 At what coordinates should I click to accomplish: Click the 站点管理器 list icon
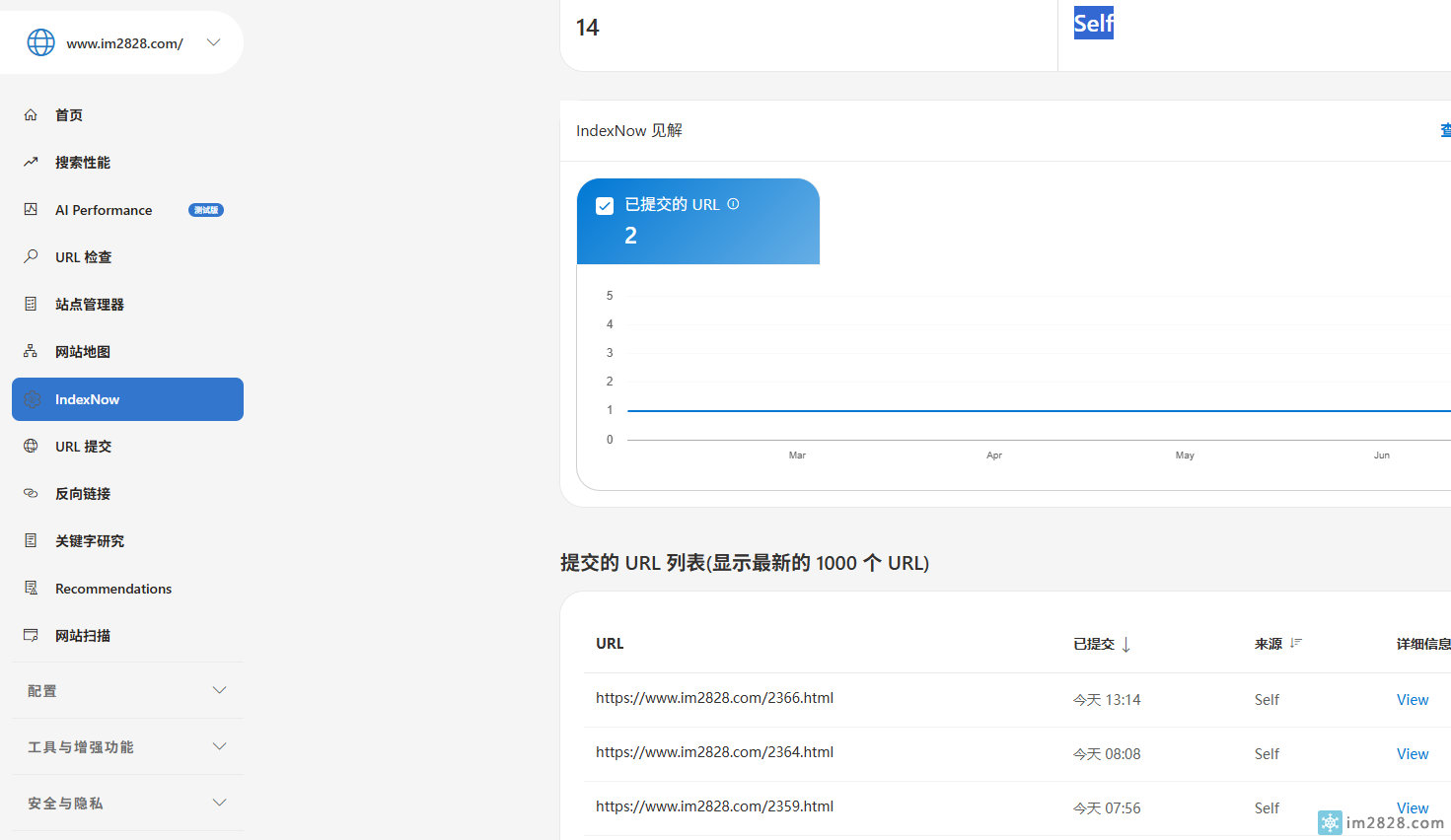31,305
